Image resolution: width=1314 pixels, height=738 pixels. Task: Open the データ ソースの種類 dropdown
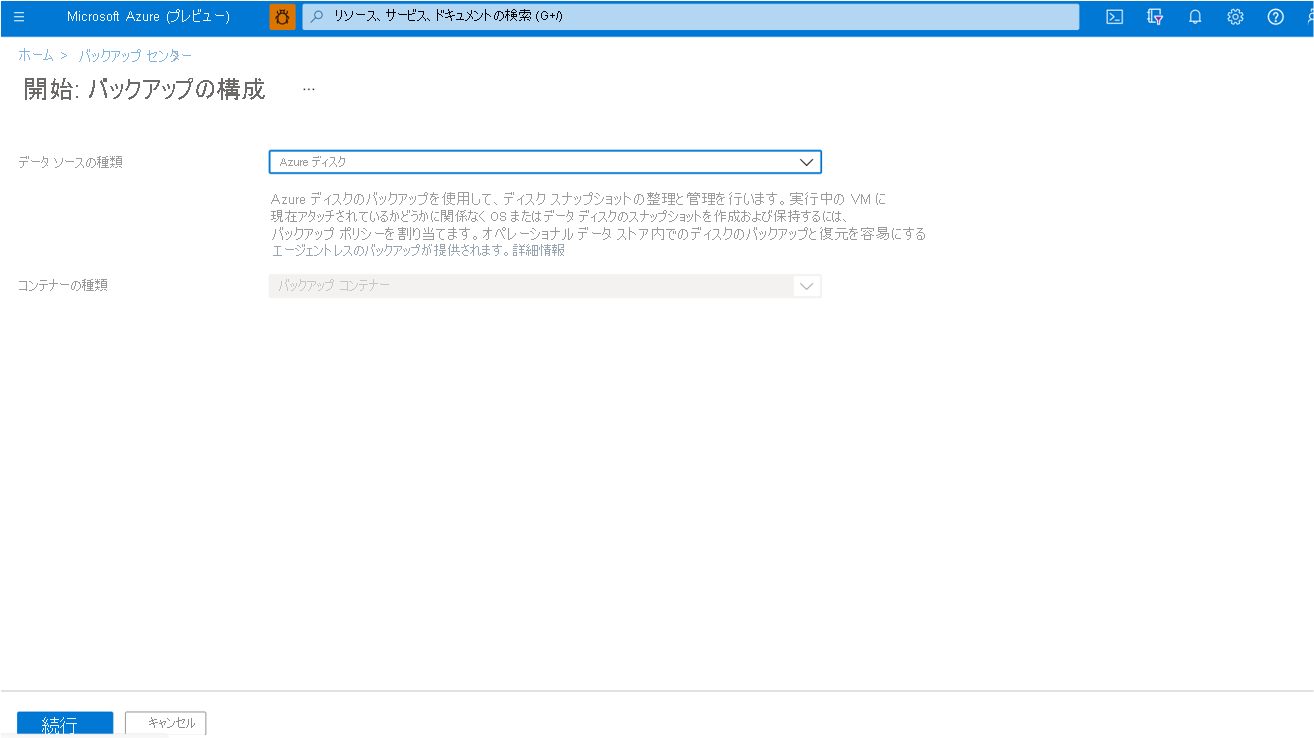coord(545,162)
